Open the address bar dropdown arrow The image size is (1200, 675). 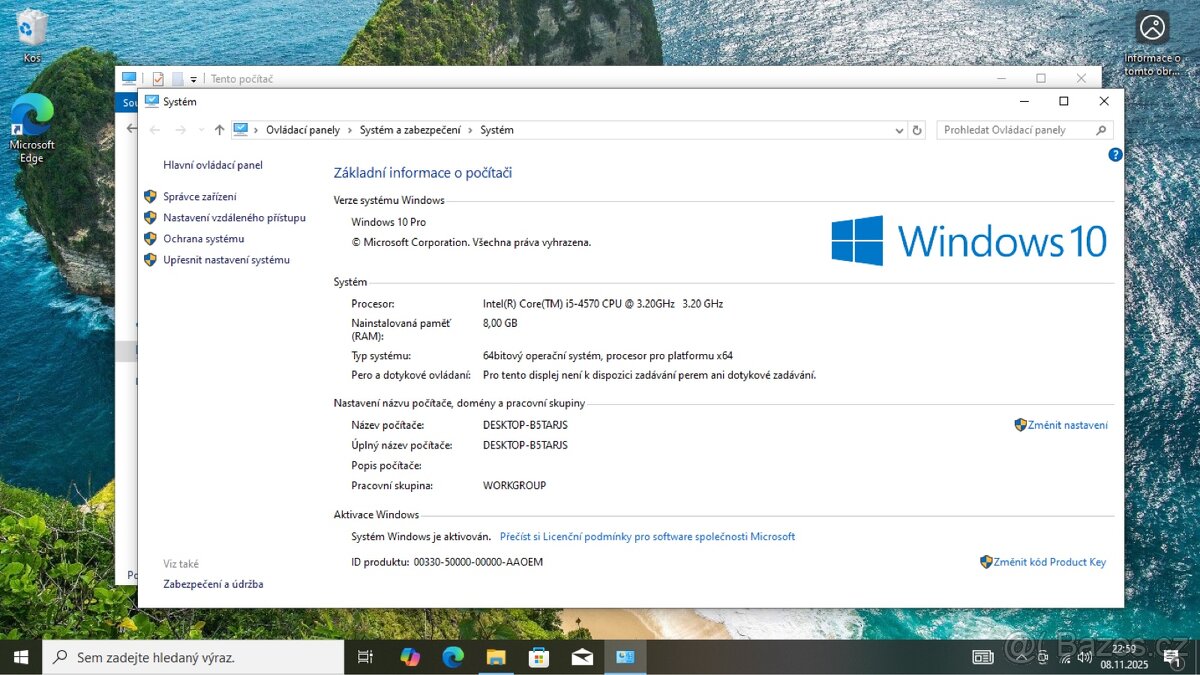(x=897, y=129)
